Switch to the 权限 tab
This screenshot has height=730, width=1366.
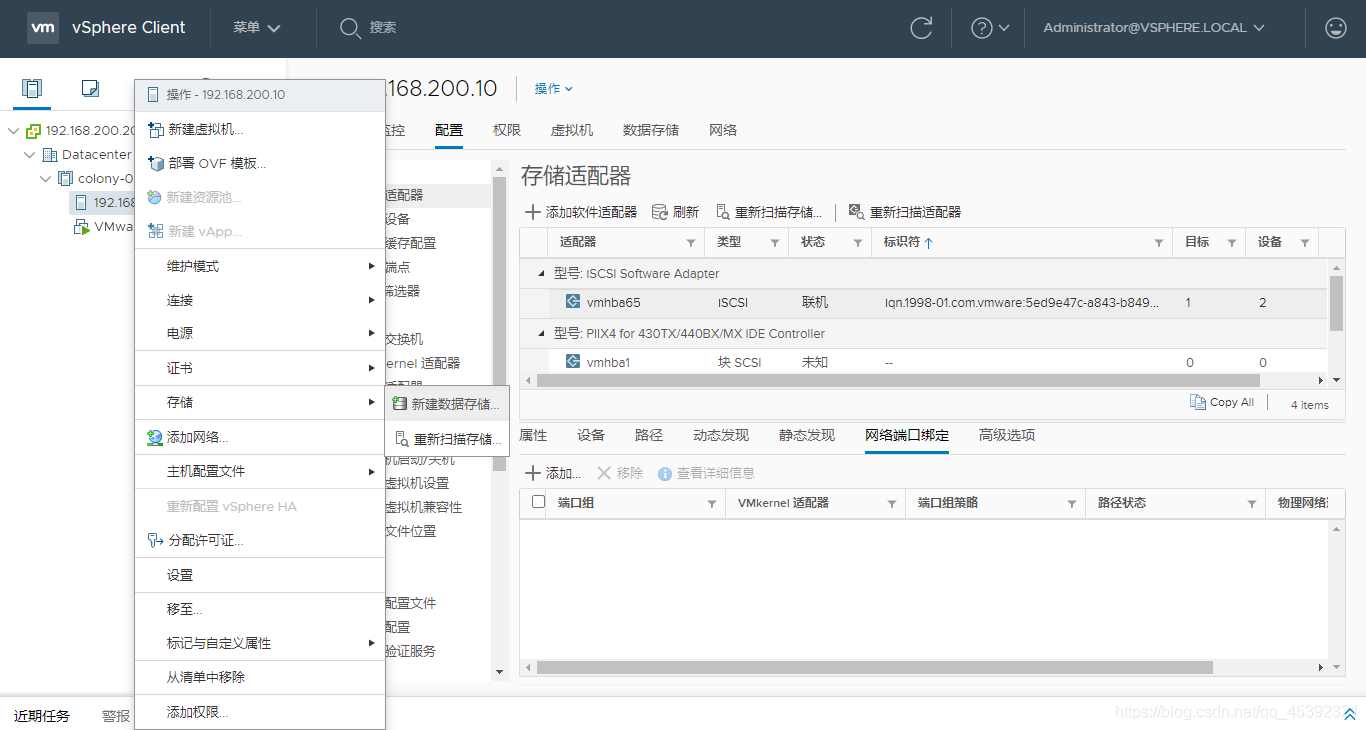(x=507, y=131)
